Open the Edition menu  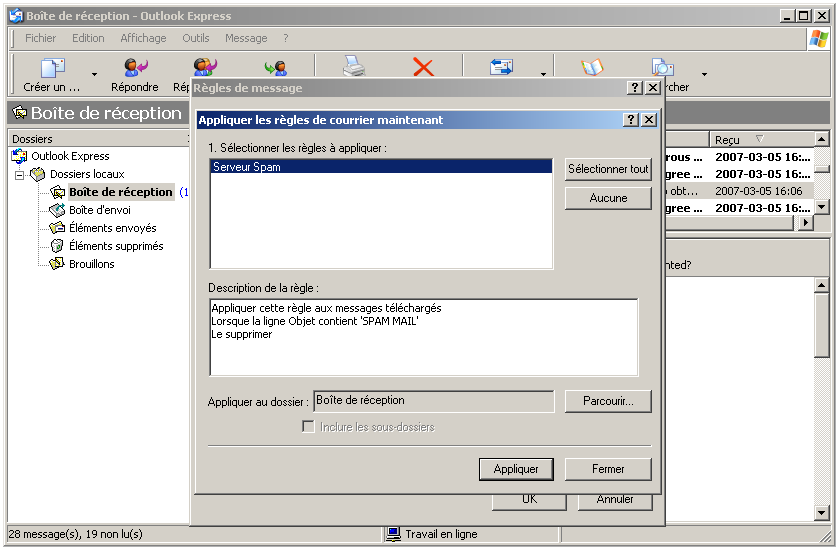click(88, 38)
